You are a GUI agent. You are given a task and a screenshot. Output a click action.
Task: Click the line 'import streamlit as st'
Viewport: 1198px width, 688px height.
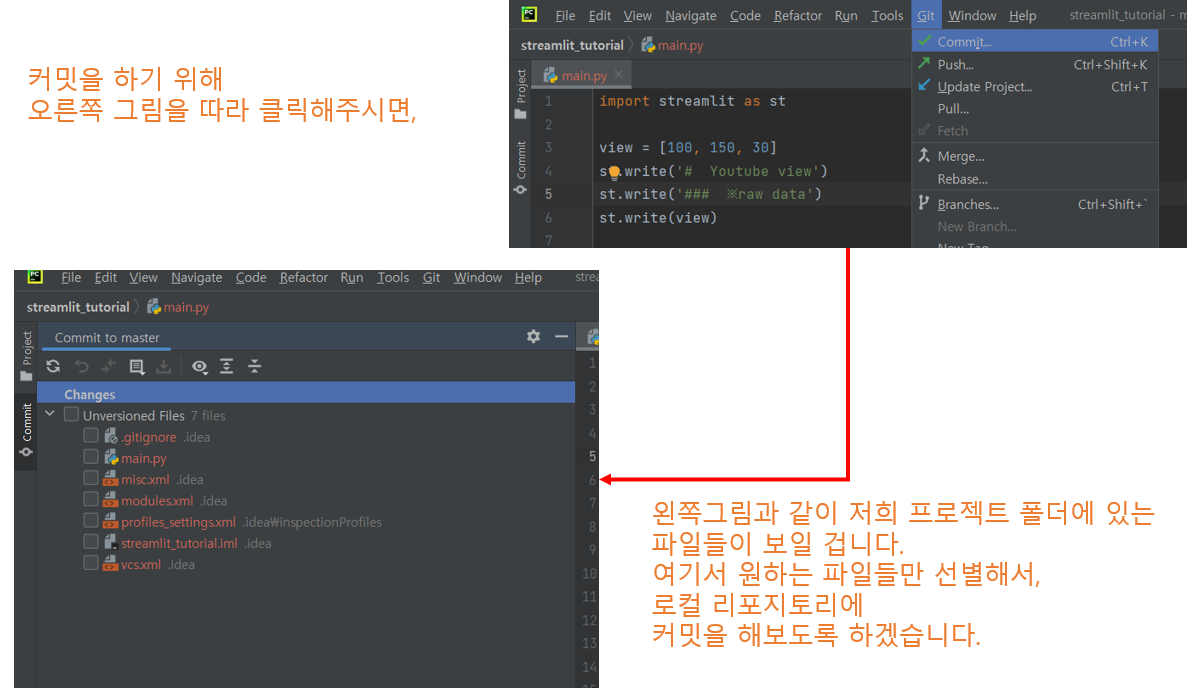coord(691,101)
